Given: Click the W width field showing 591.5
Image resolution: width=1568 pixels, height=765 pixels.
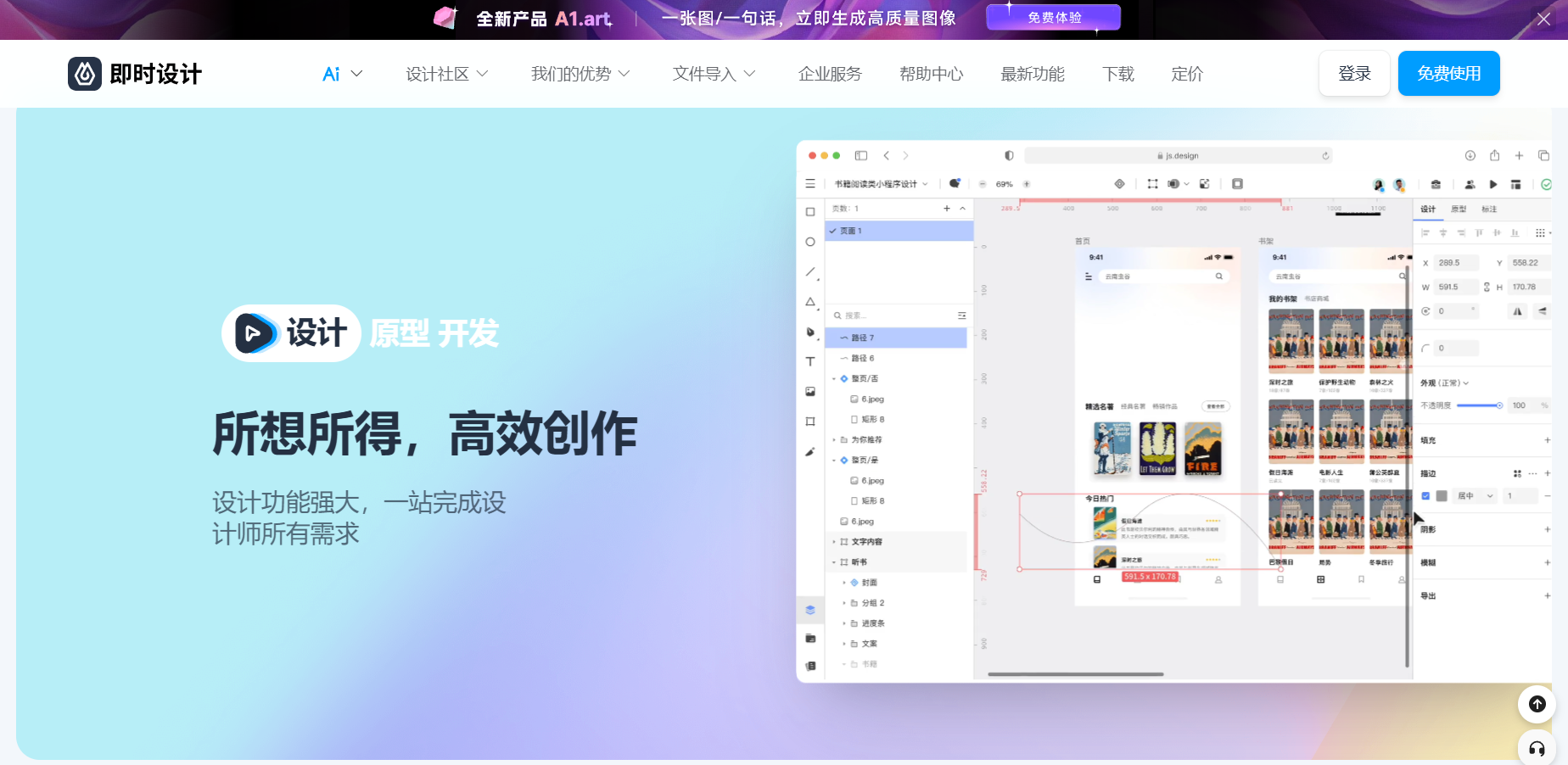Looking at the screenshot, I should click(x=1456, y=288).
